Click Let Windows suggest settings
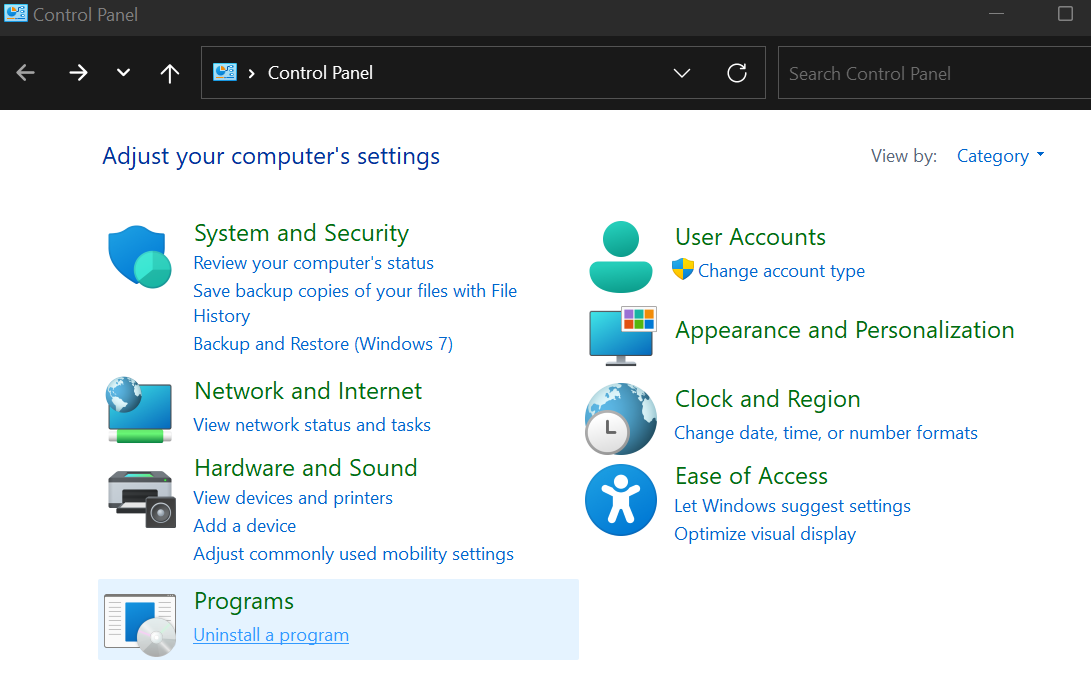 coord(793,506)
